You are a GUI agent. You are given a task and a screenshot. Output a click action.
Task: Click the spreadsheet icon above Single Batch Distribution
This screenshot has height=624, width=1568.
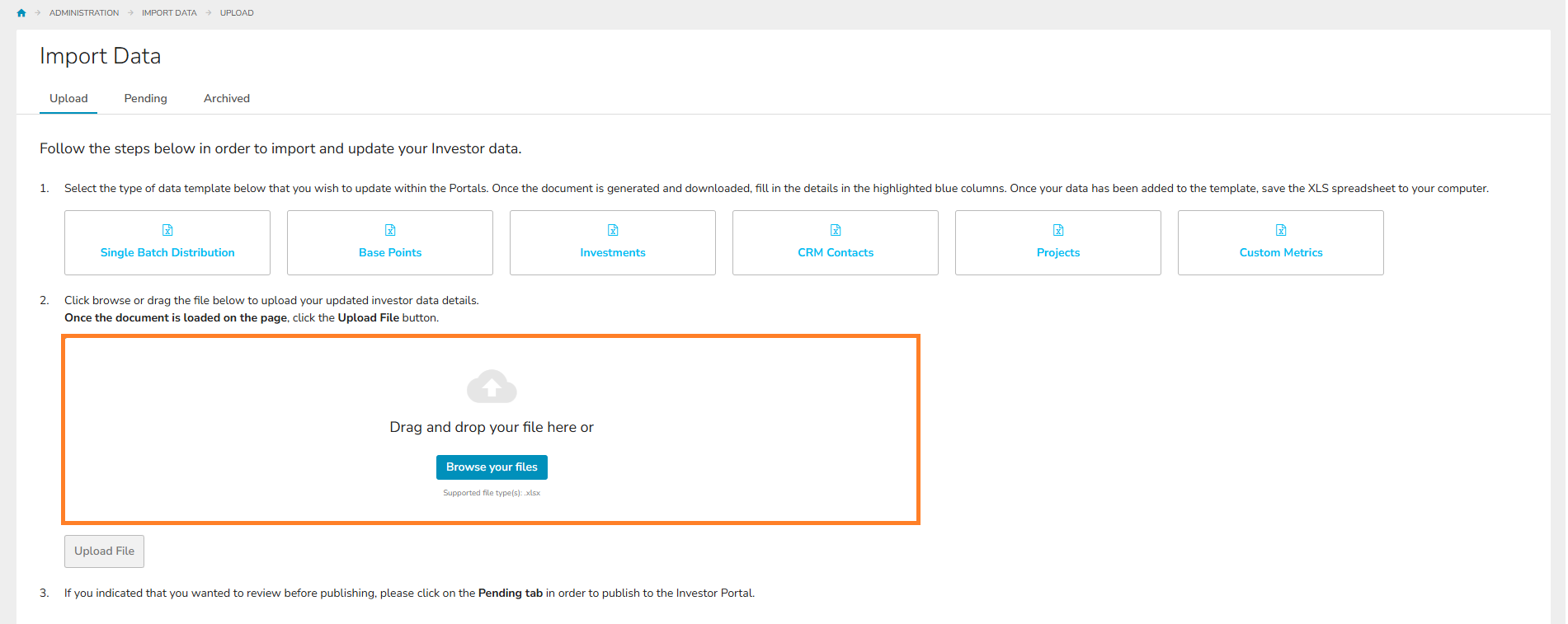click(167, 230)
